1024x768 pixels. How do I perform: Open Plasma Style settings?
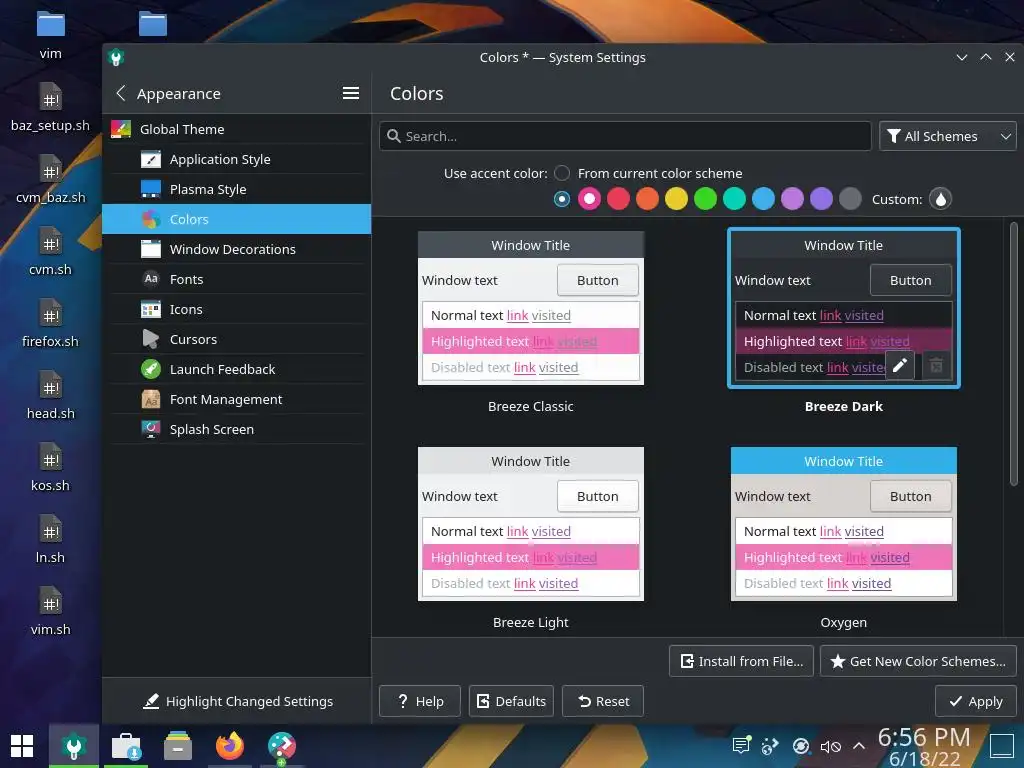tap(236, 189)
